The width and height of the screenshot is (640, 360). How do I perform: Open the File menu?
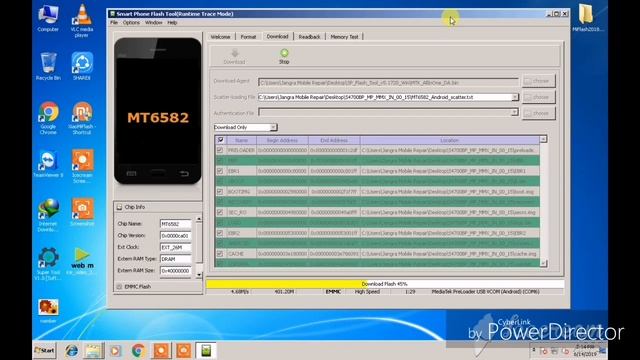[114, 23]
